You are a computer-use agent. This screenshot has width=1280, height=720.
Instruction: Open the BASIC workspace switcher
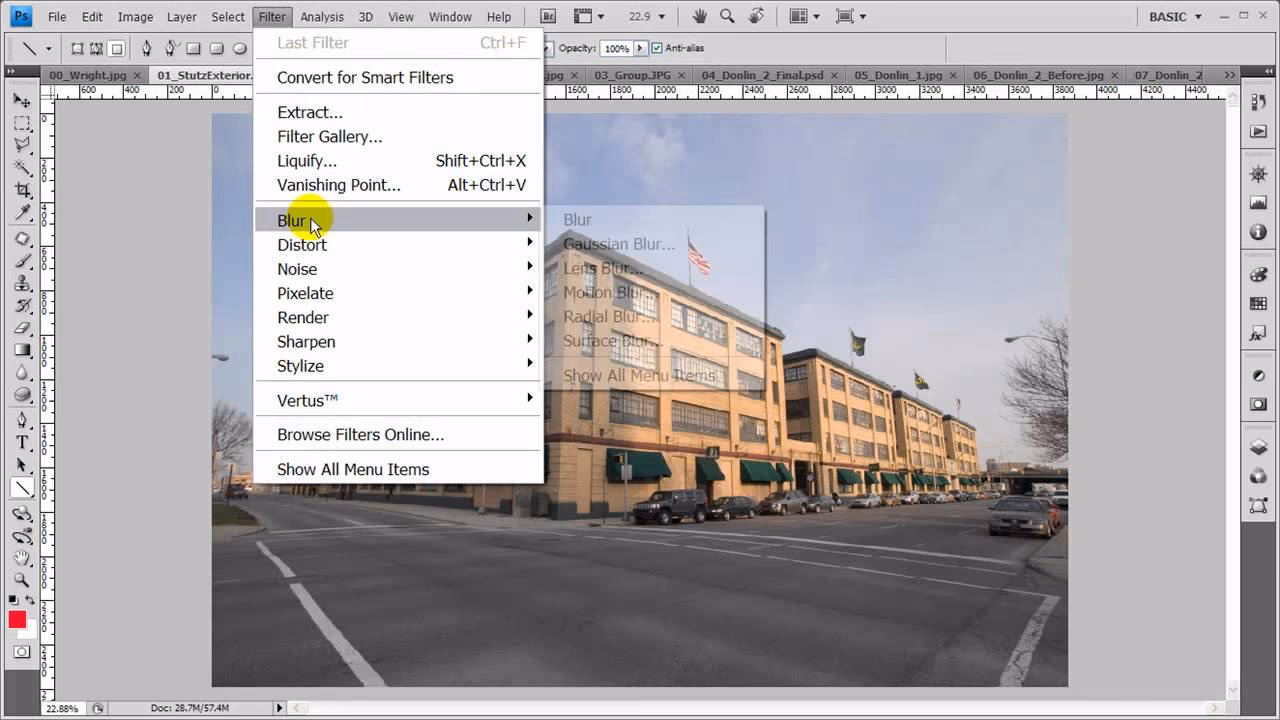pyautogui.click(x=1177, y=16)
